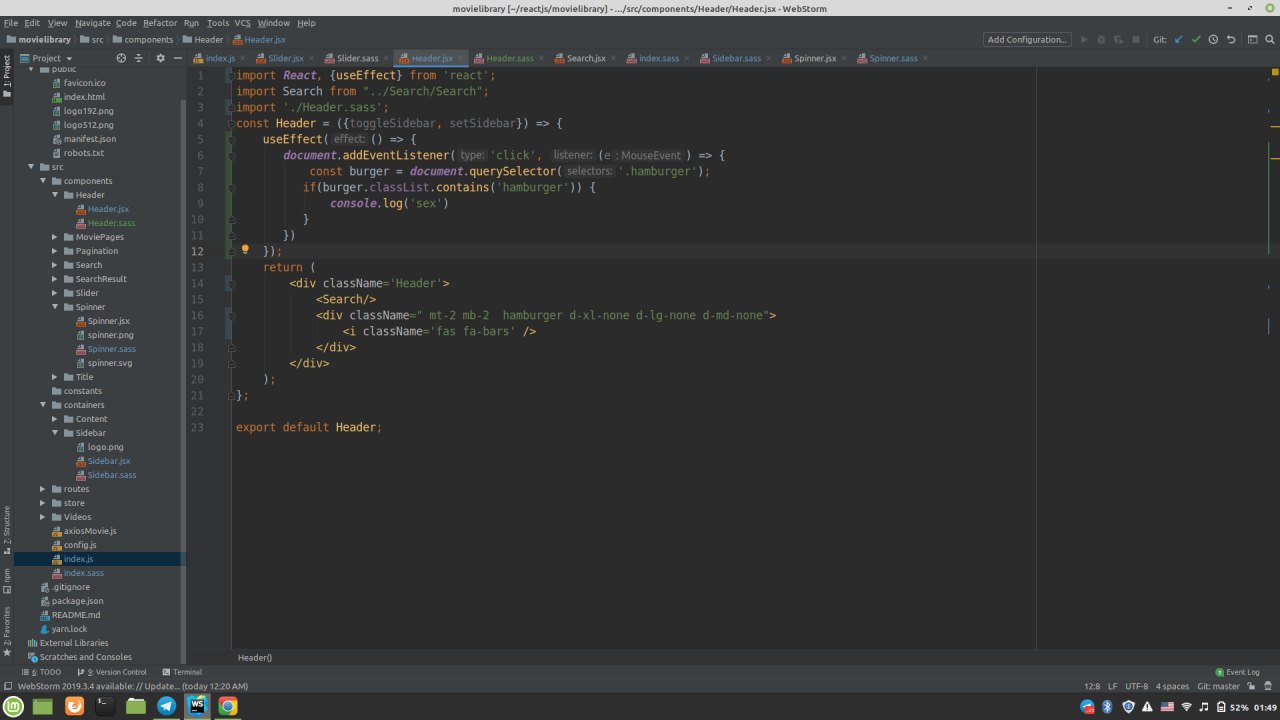Click the Telegram icon in the taskbar
This screenshot has width=1280, height=720.
tap(167, 706)
